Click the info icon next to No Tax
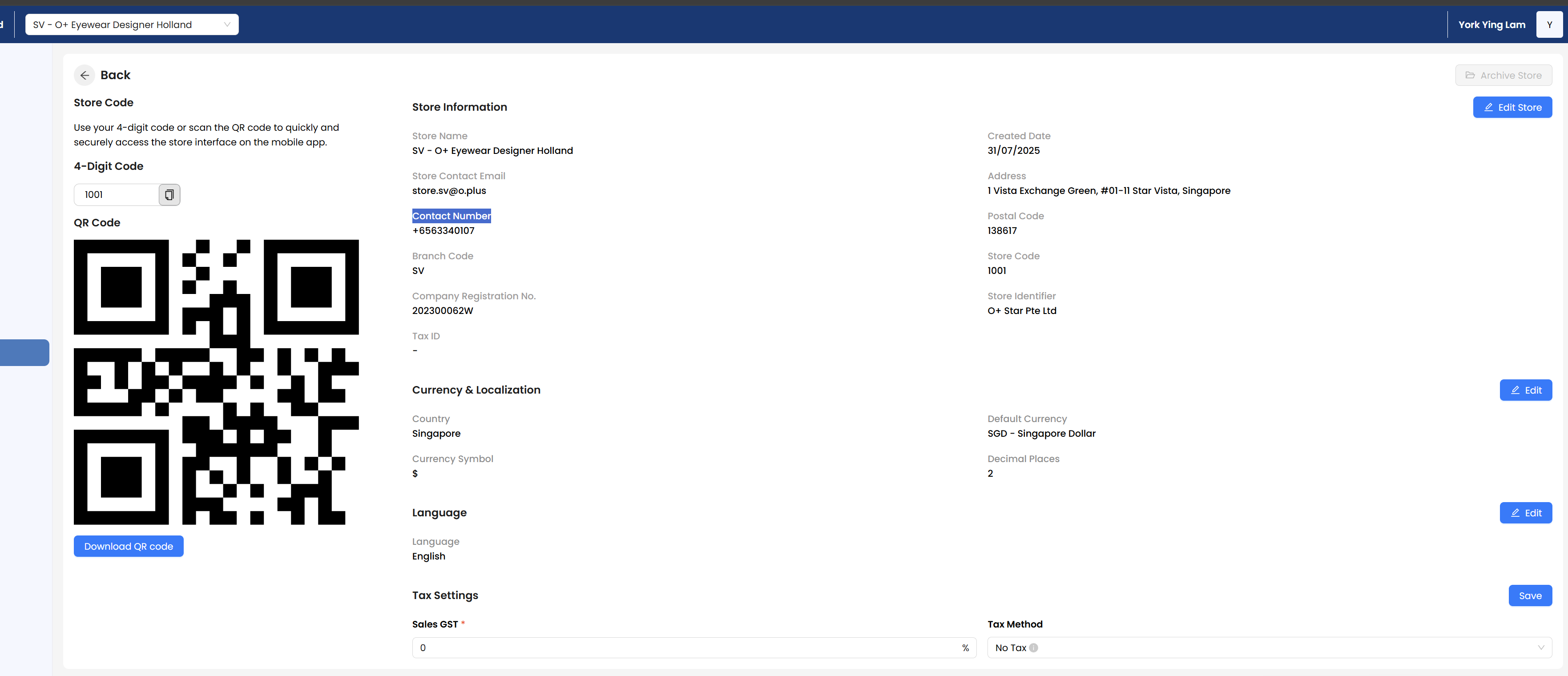This screenshot has width=1568, height=676. tap(1034, 648)
